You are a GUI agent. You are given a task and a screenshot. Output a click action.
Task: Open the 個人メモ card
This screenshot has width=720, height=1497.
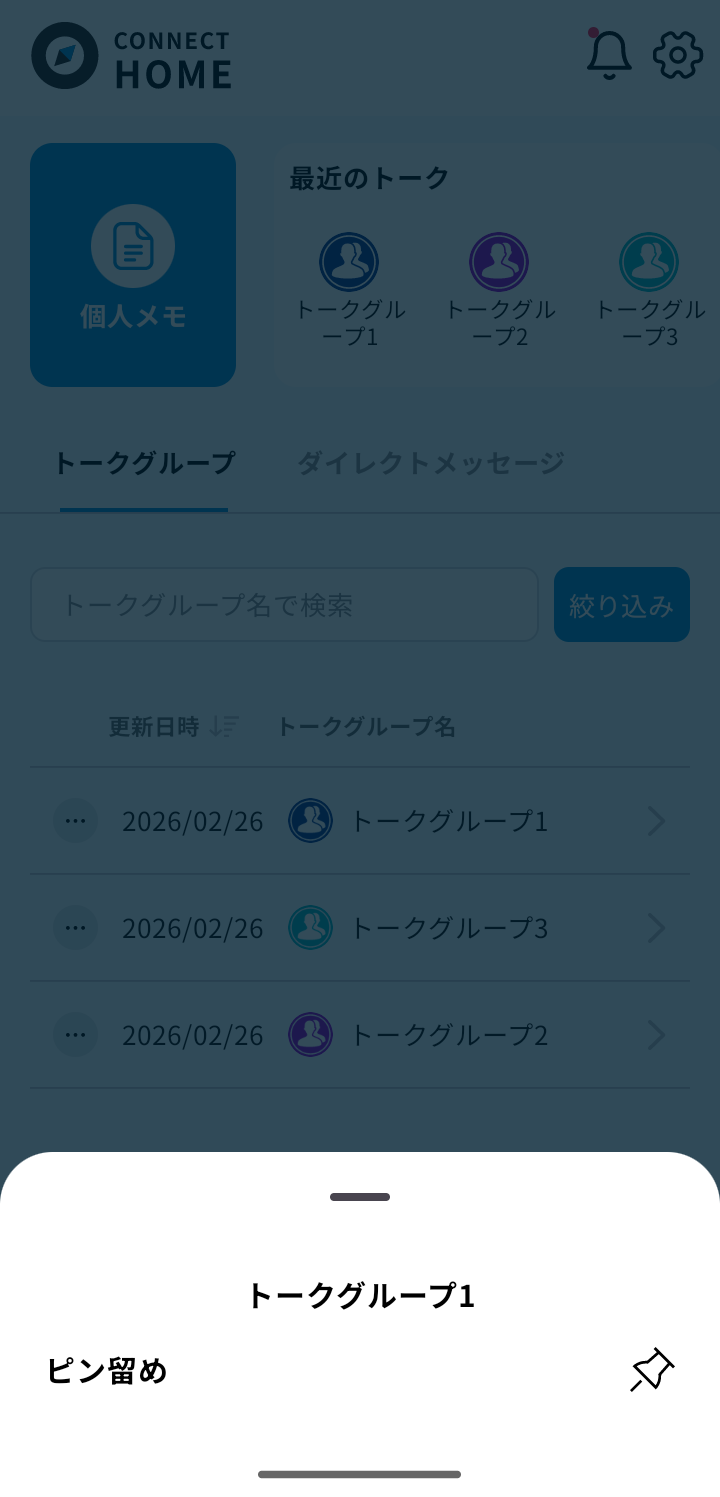click(x=133, y=265)
